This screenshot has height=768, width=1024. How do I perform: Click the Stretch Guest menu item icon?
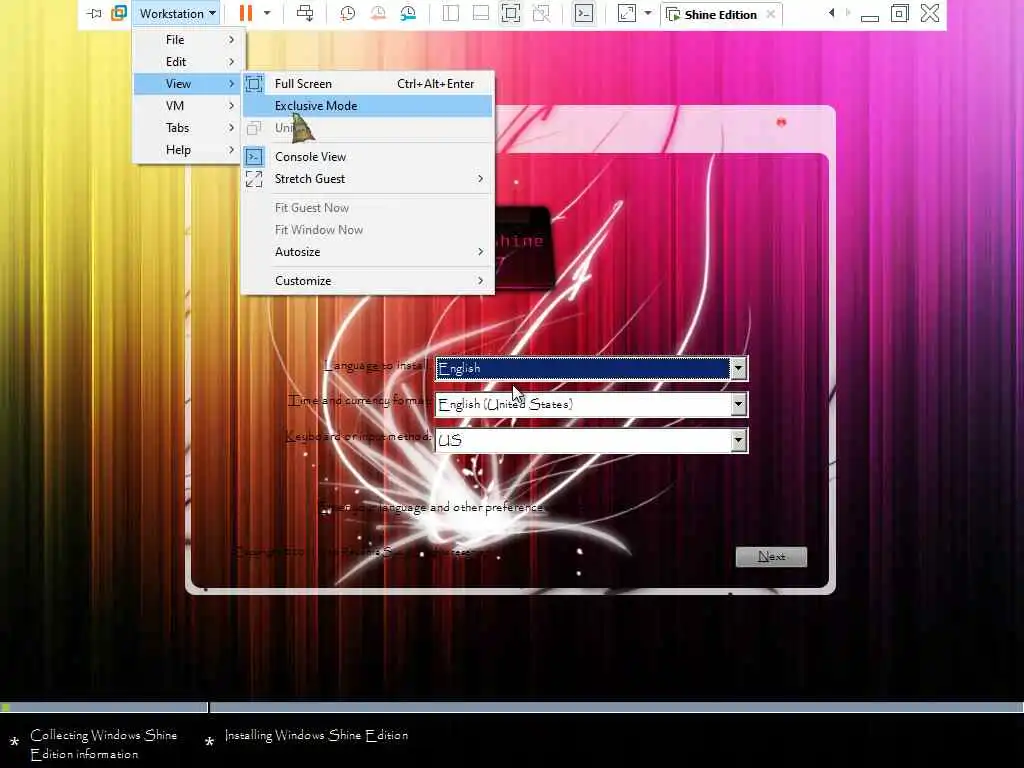point(254,179)
